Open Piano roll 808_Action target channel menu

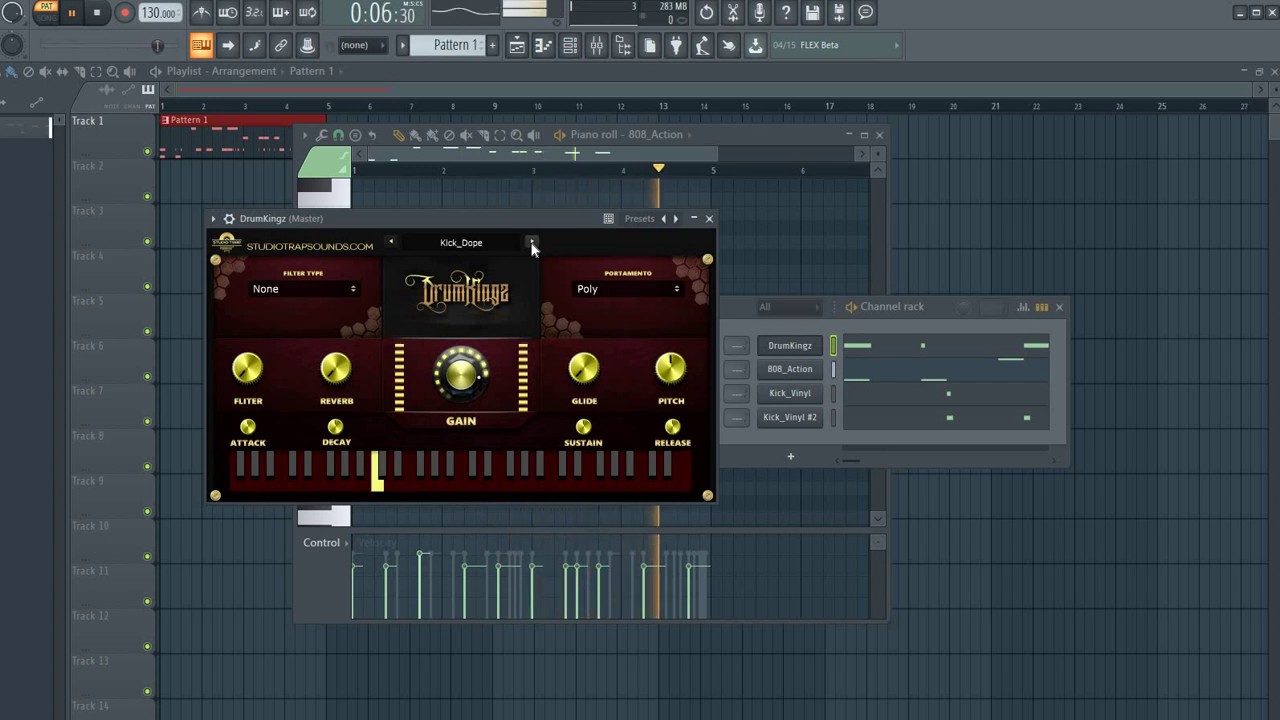click(x=654, y=135)
